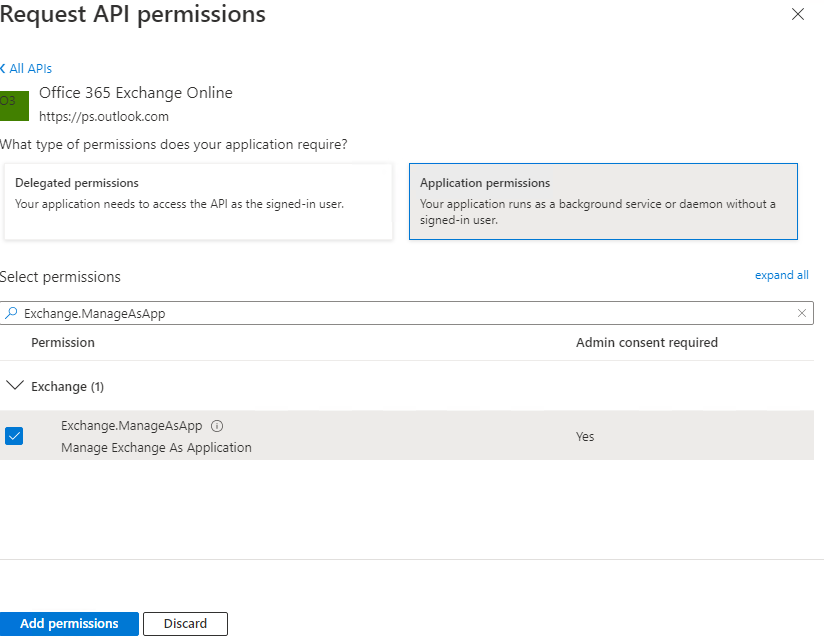Collapse the Exchange (1) permission group

[x=15, y=385]
